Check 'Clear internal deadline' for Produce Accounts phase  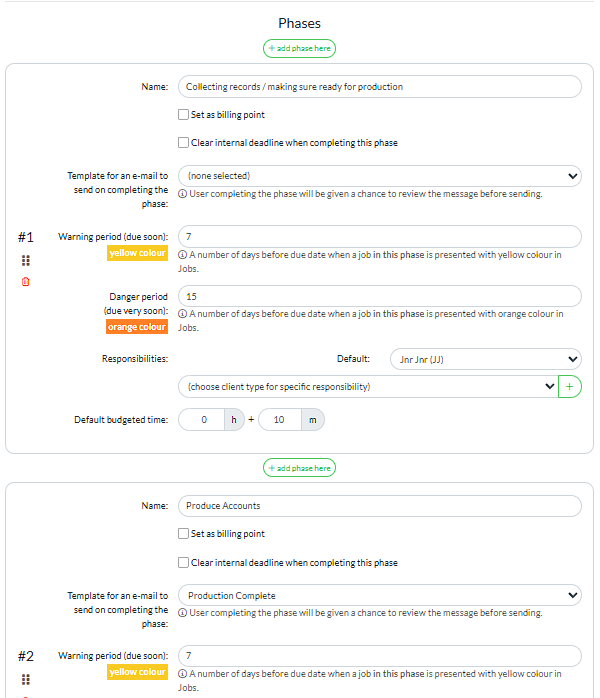click(183, 562)
